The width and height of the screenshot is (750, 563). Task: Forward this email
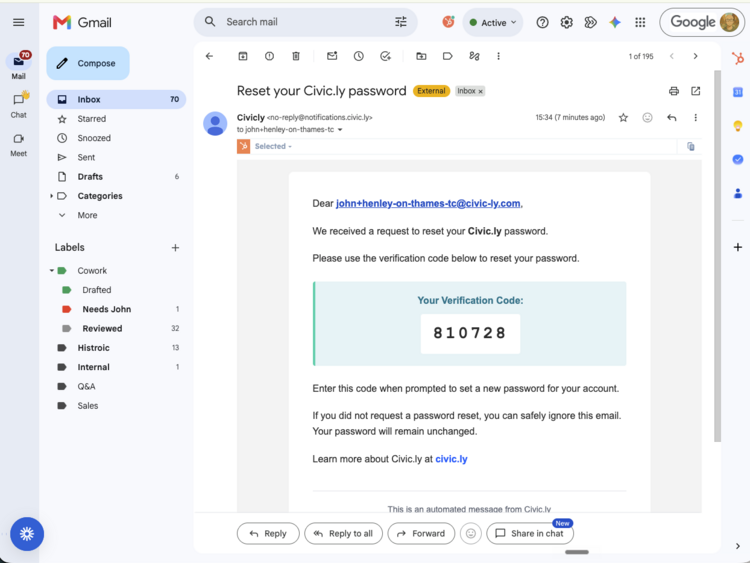point(421,533)
